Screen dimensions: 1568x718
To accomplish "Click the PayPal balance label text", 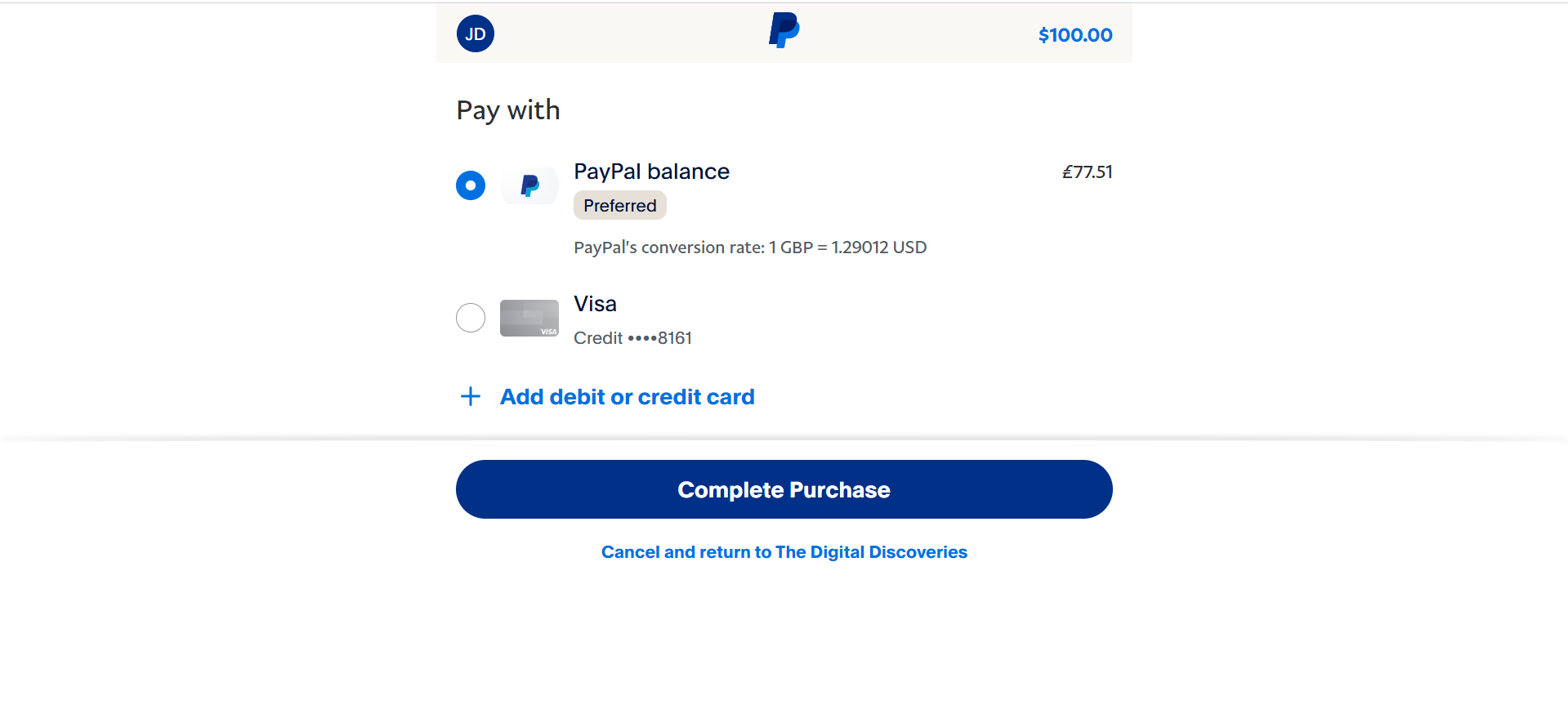I will (x=651, y=172).
